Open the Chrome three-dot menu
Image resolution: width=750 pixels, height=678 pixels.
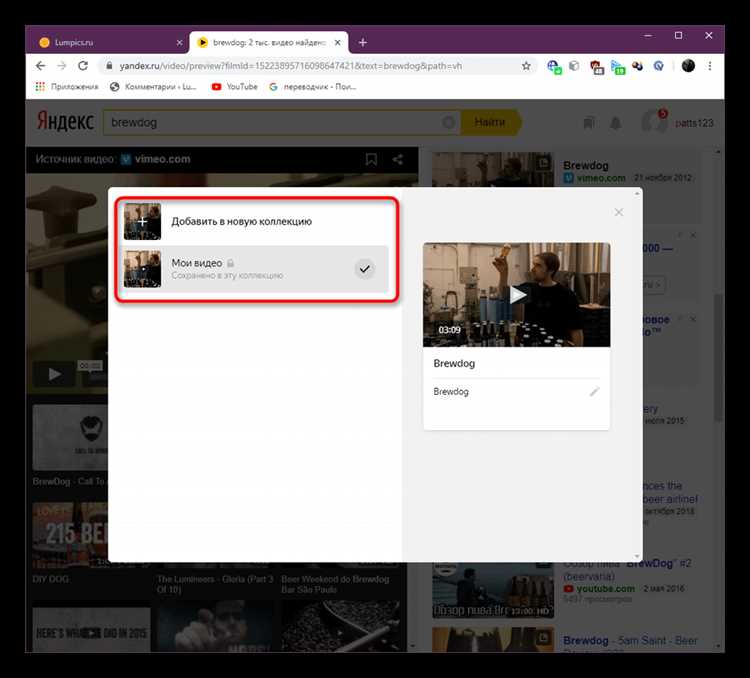point(710,66)
